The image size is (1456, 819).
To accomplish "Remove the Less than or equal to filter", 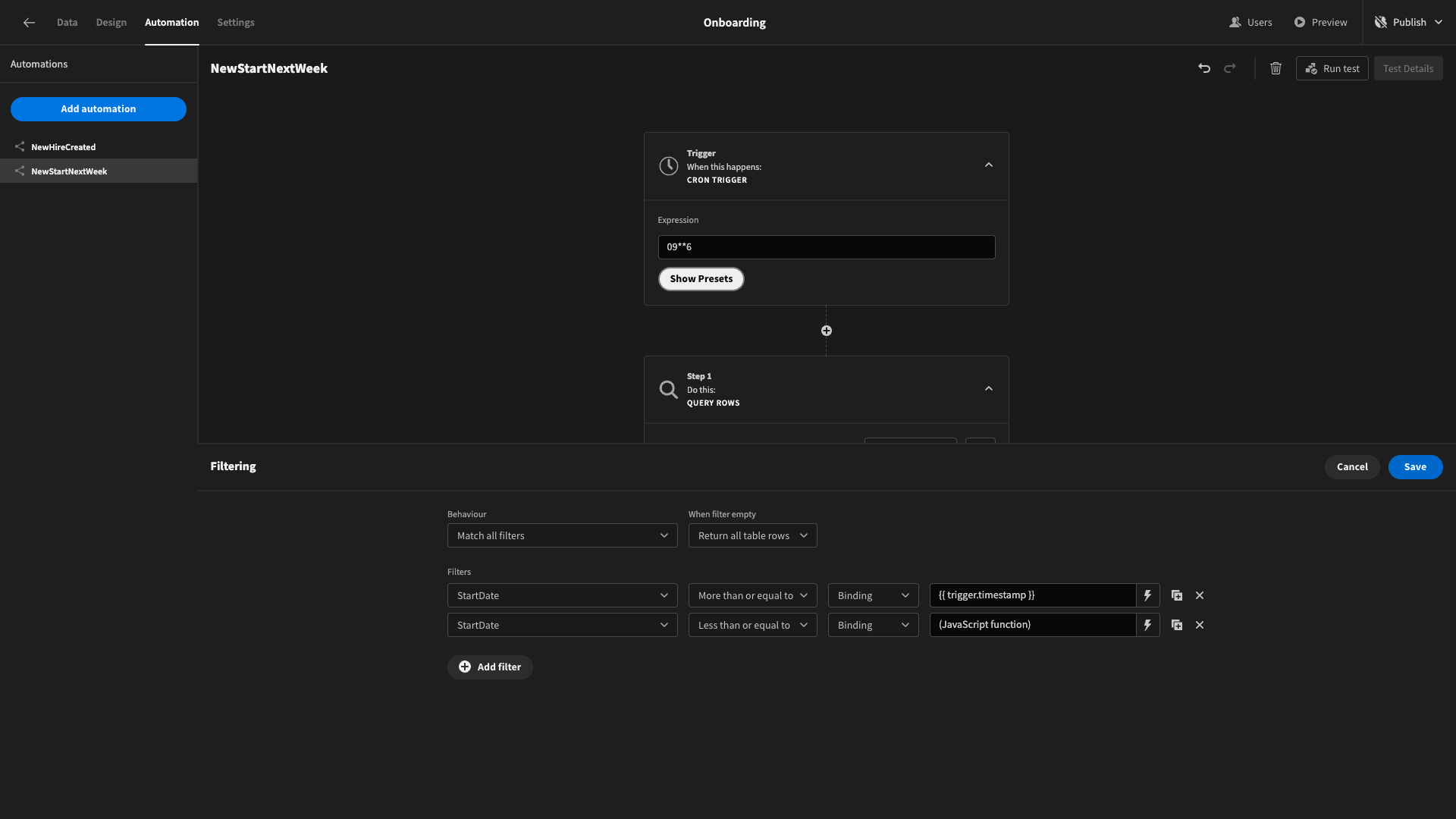I will pos(1200,625).
